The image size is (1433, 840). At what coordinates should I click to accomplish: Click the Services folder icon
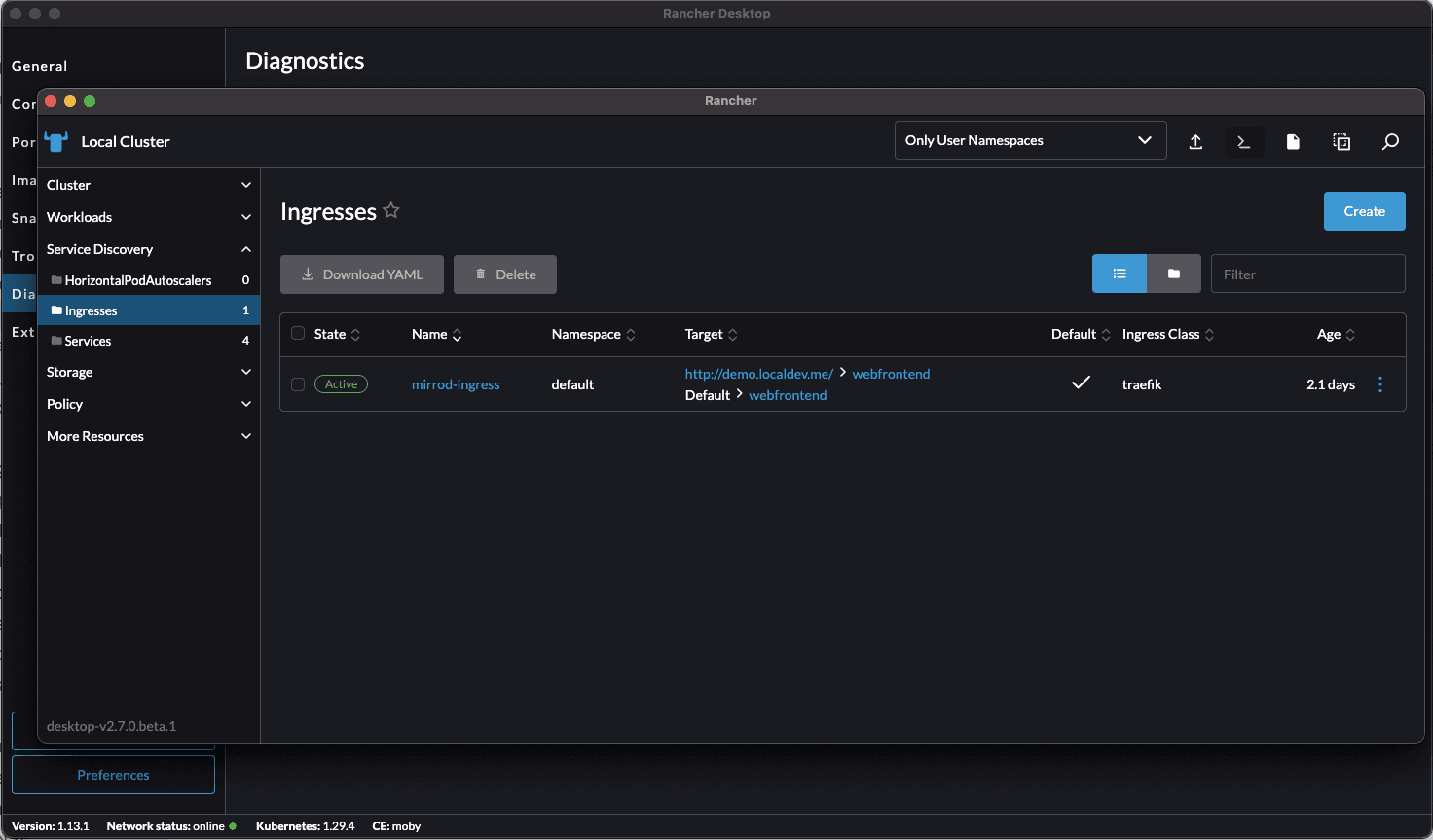pyautogui.click(x=56, y=341)
